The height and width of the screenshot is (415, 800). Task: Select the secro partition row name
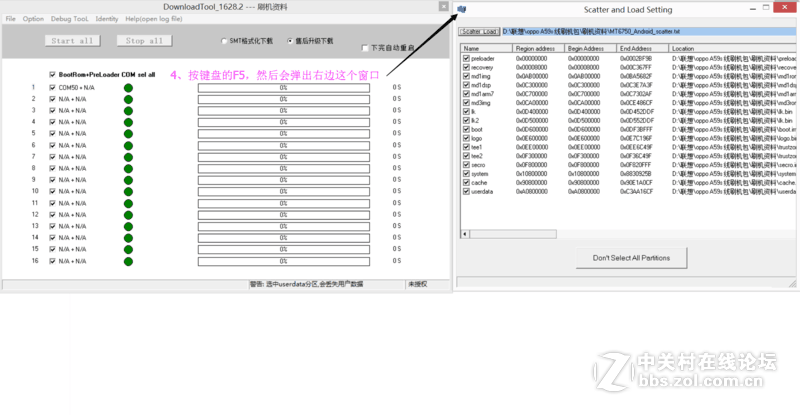point(478,165)
